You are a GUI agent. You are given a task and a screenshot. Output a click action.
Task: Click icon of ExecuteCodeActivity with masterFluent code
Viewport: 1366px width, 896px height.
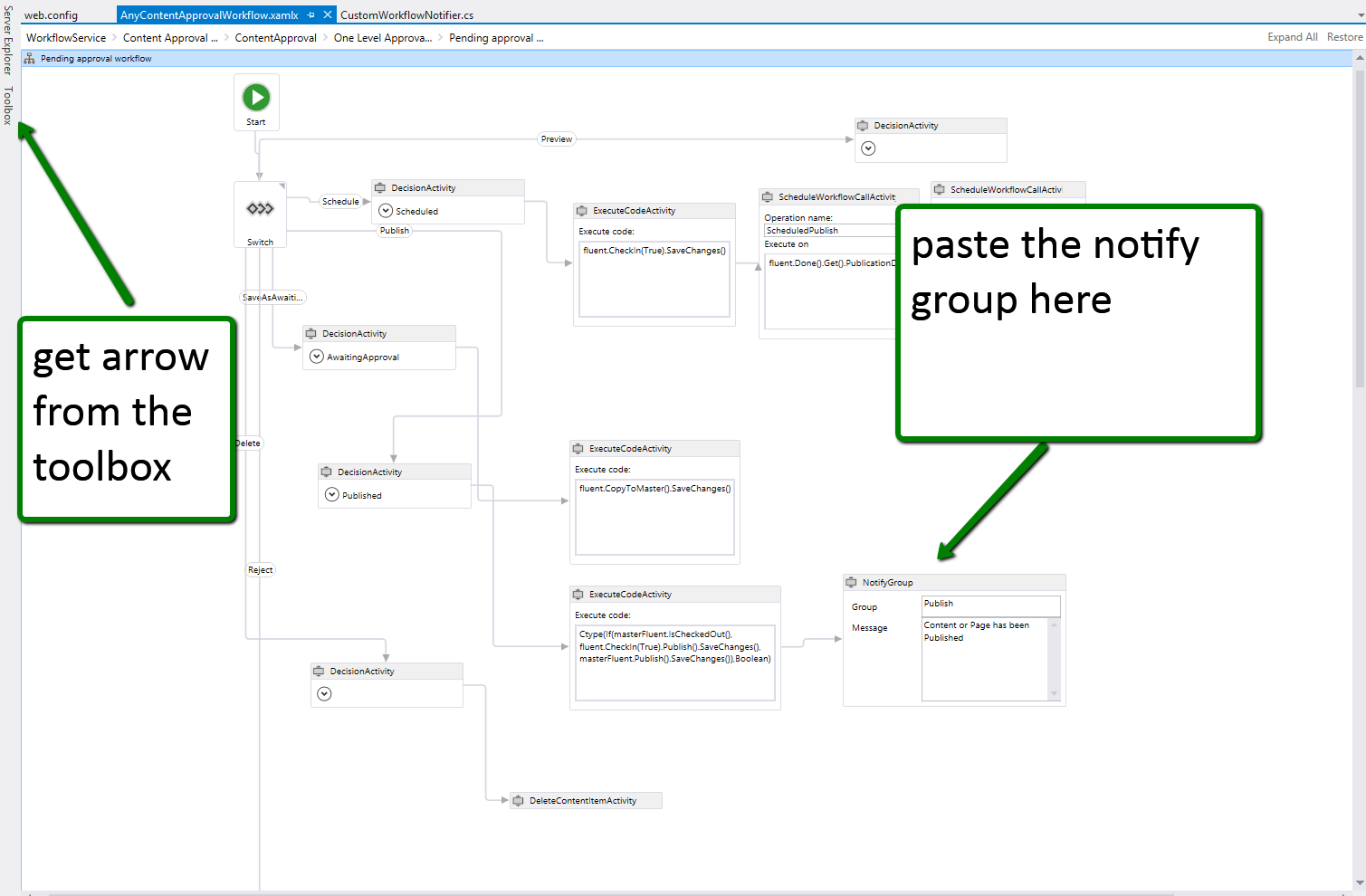[578, 594]
